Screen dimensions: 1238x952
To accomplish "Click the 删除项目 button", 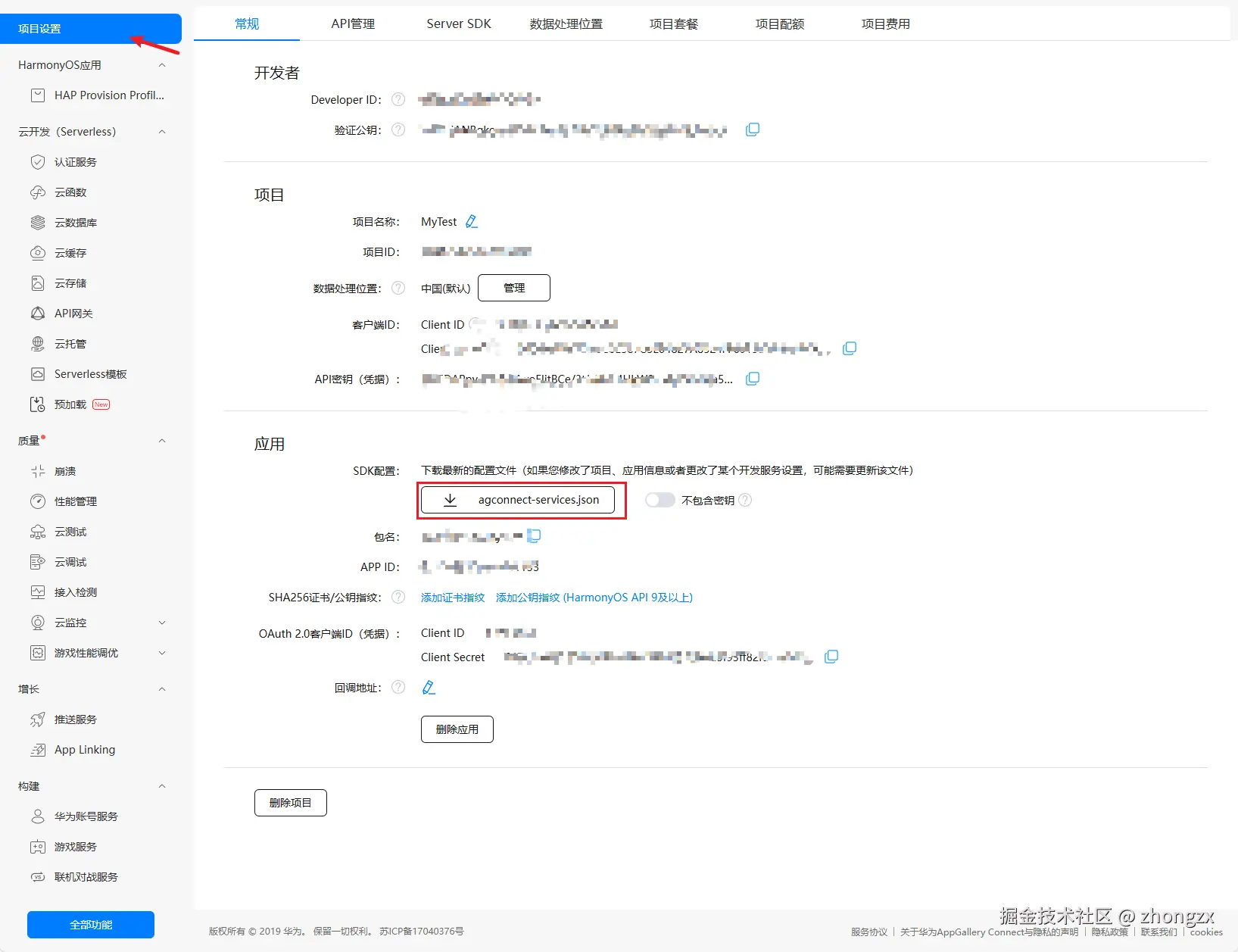I will coord(291,803).
